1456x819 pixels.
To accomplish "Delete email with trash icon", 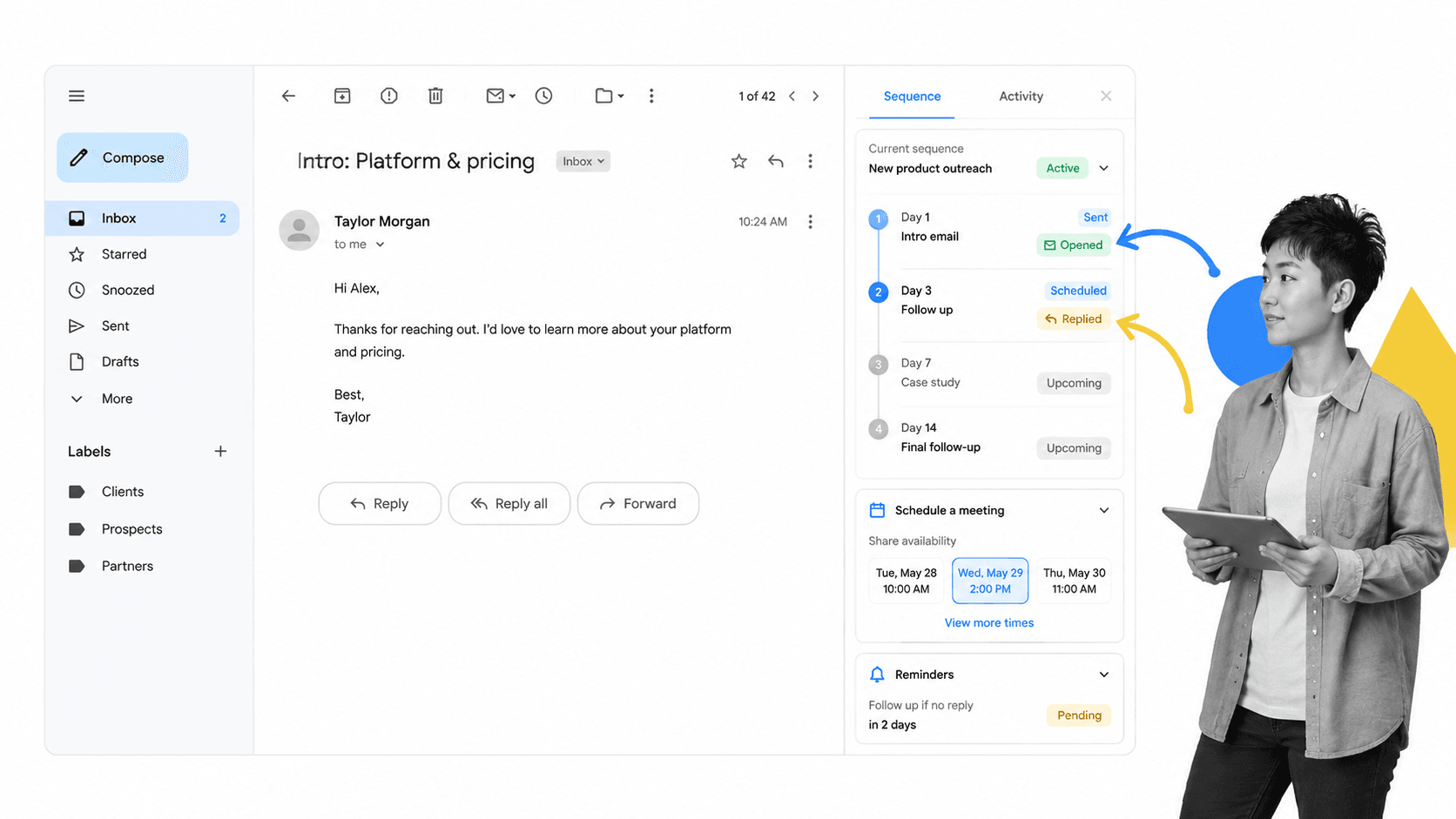I will pyautogui.click(x=435, y=96).
